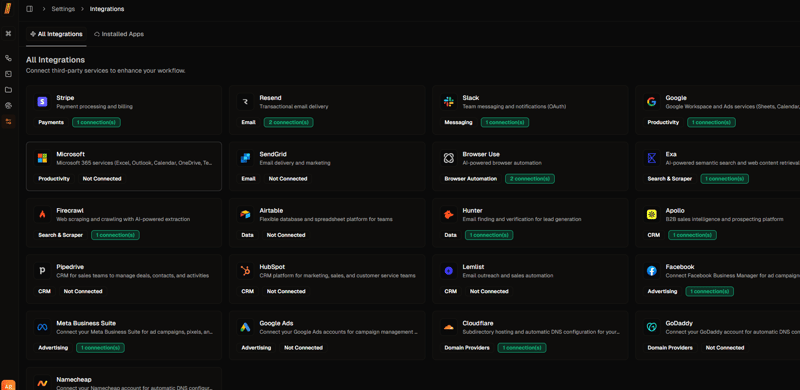Screen dimensions: 800x390
Task: Click the SendGrid logo icon
Action: [x=245, y=158]
